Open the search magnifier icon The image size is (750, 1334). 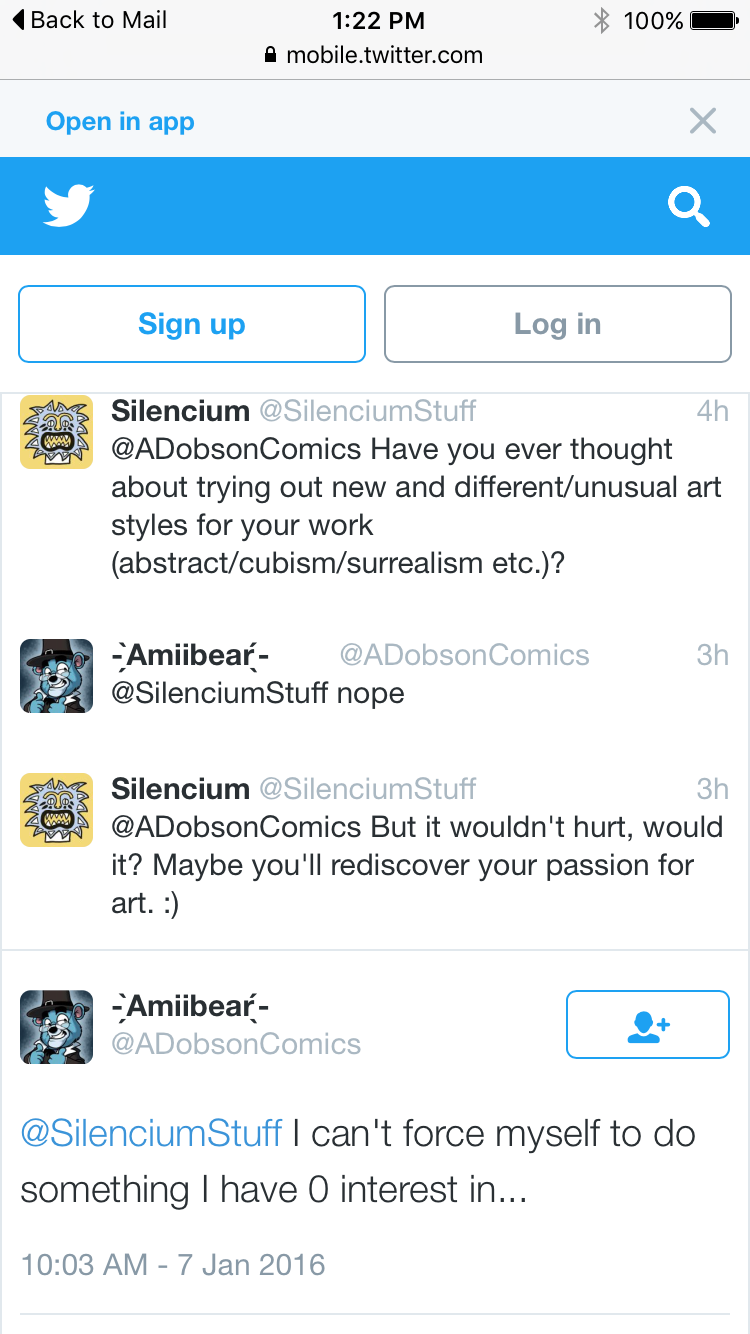point(689,207)
